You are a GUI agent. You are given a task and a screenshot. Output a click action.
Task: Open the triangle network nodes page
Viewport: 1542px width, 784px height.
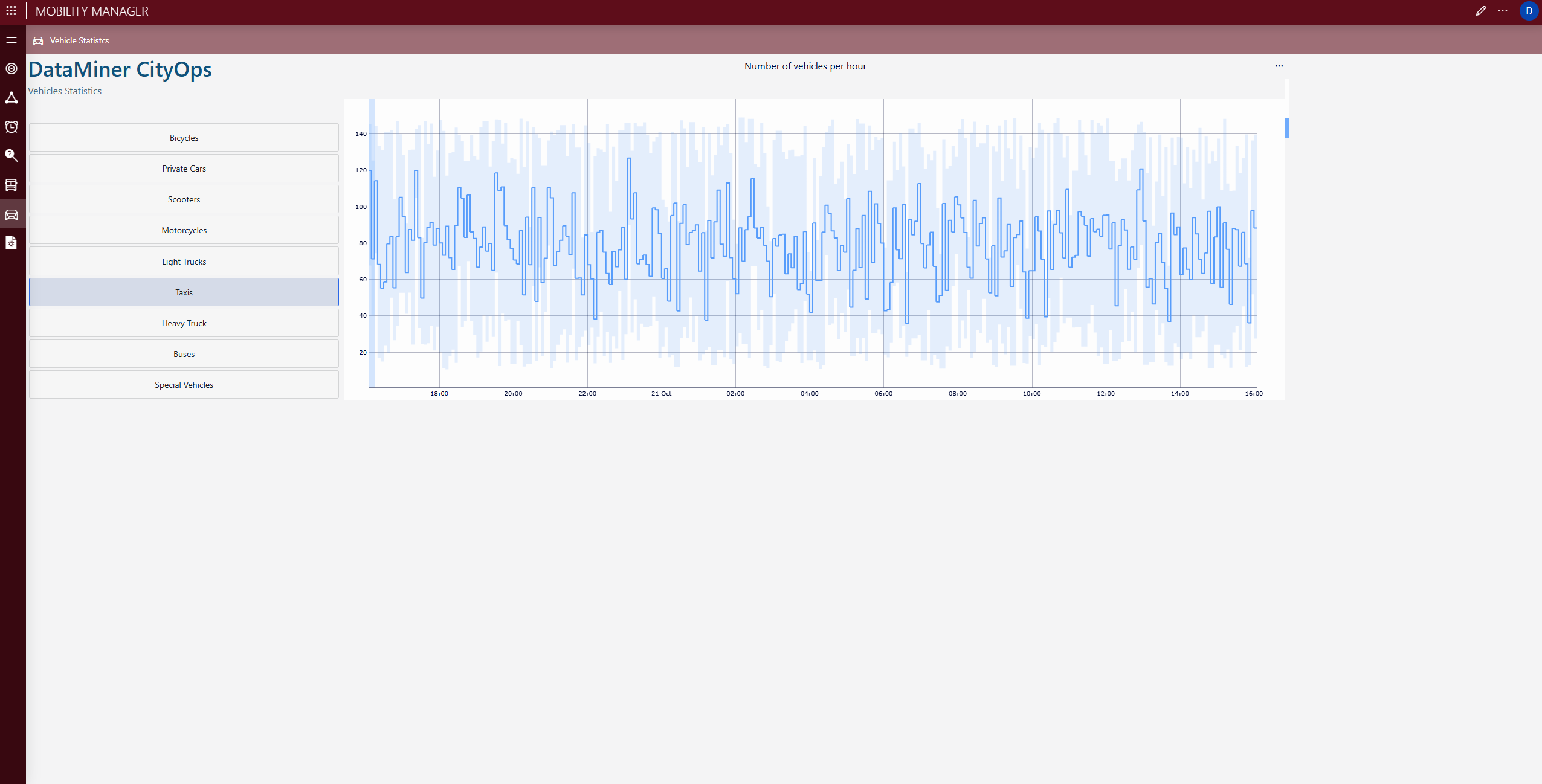point(11,98)
